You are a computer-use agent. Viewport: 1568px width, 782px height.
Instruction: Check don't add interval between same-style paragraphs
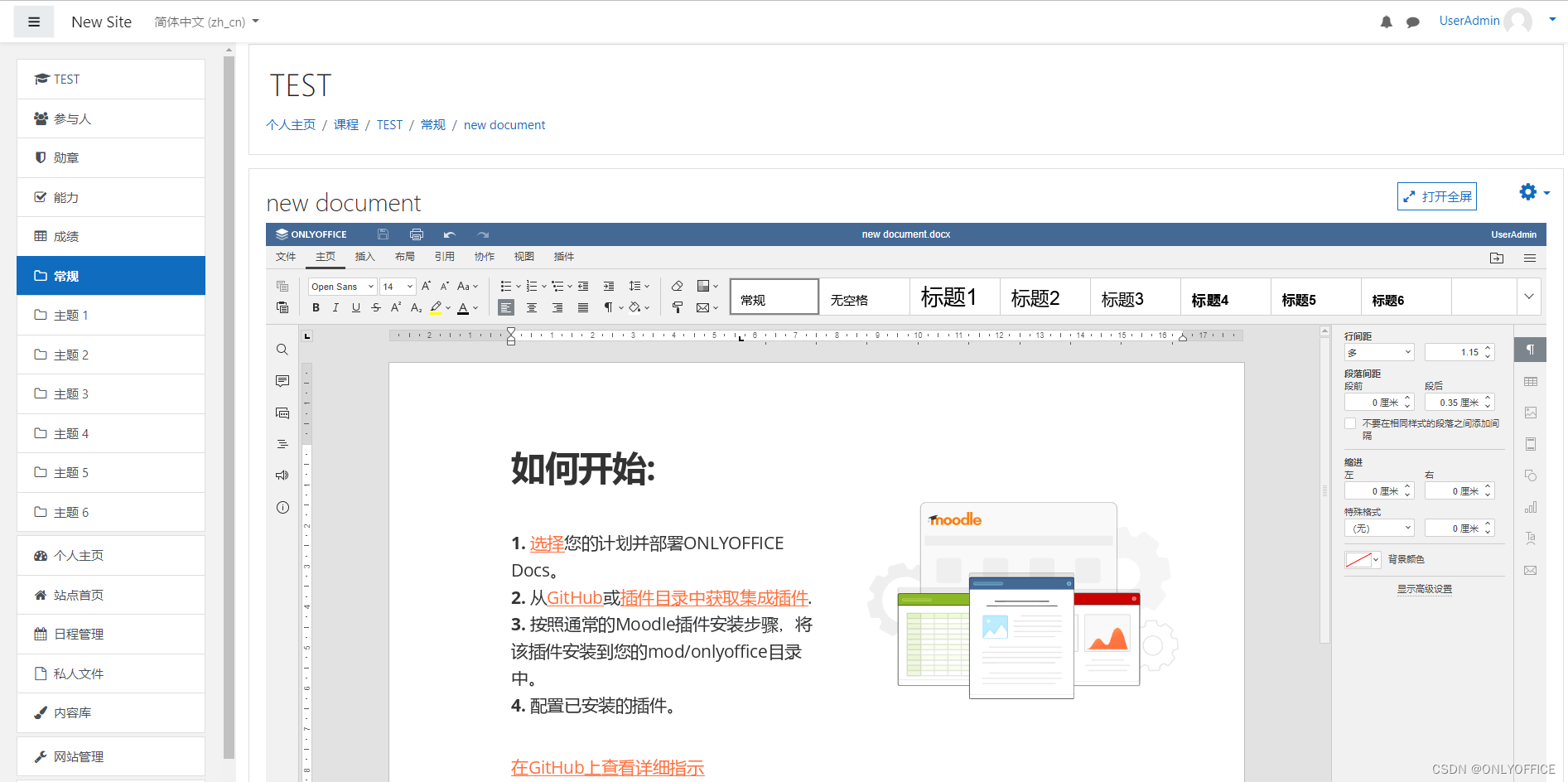point(1350,423)
